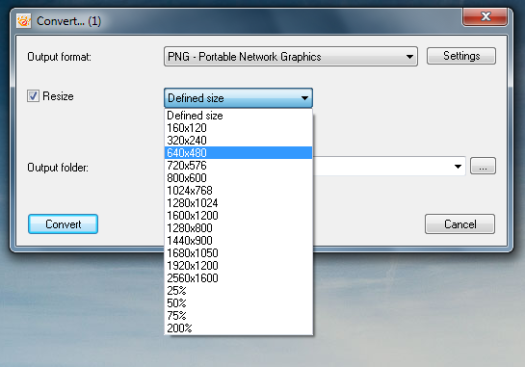Select the 75% scale option
The image size is (525, 367).
[x=238, y=315]
